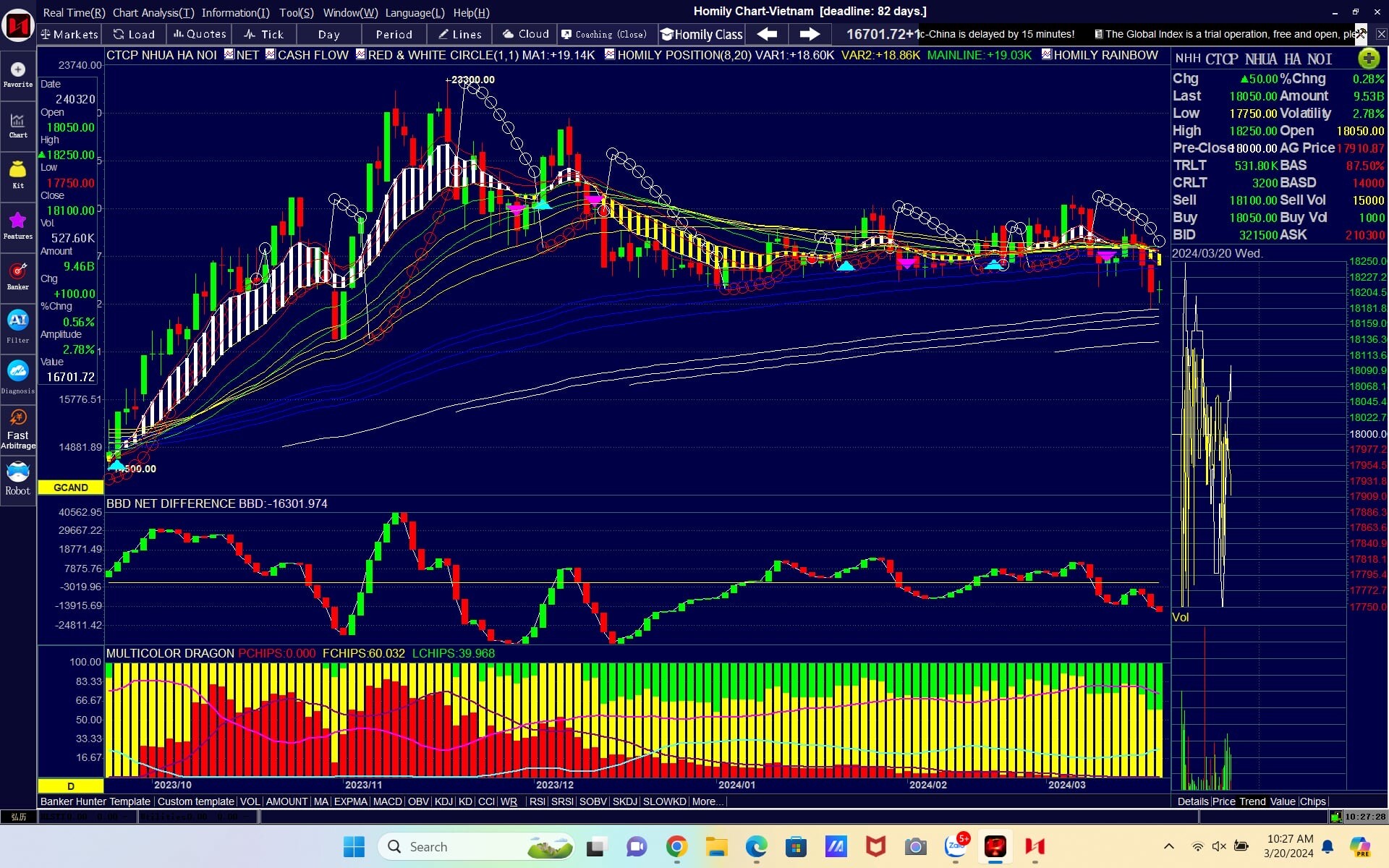
Task: Open the Chart sidebar icon
Action: click(x=18, y=126)
